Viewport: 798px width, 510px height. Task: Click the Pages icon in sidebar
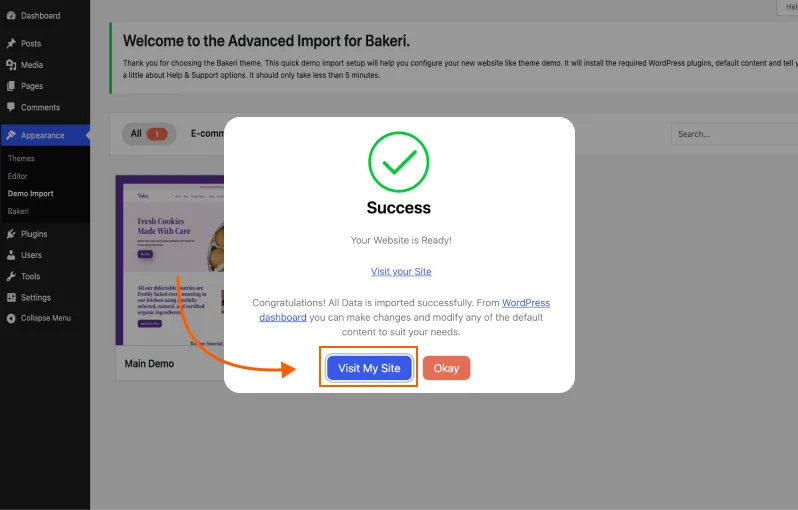(x=11, y=86)
